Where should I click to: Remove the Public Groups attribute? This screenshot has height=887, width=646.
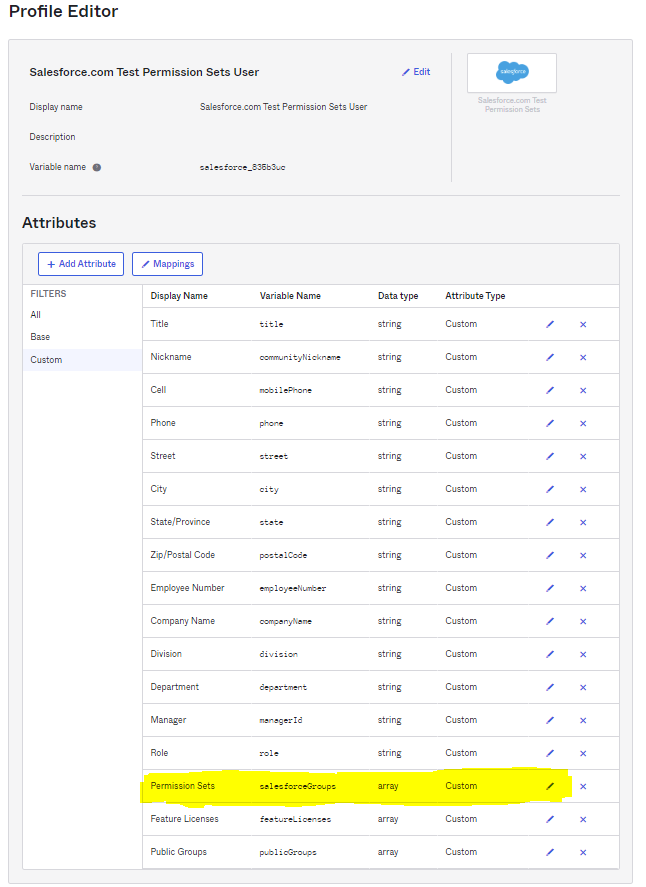(583, 852)
